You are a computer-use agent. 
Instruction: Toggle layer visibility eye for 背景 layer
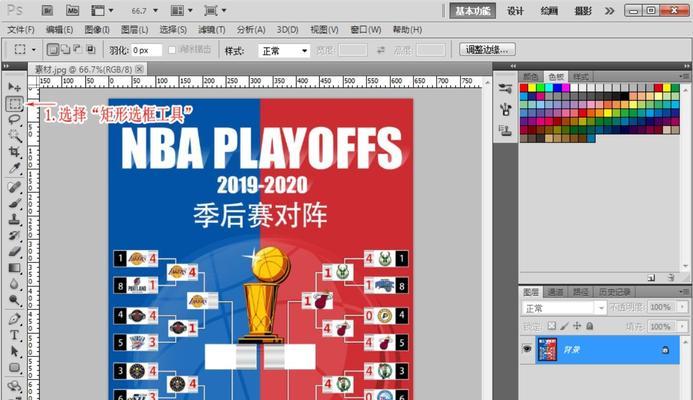tap(527, 349)
